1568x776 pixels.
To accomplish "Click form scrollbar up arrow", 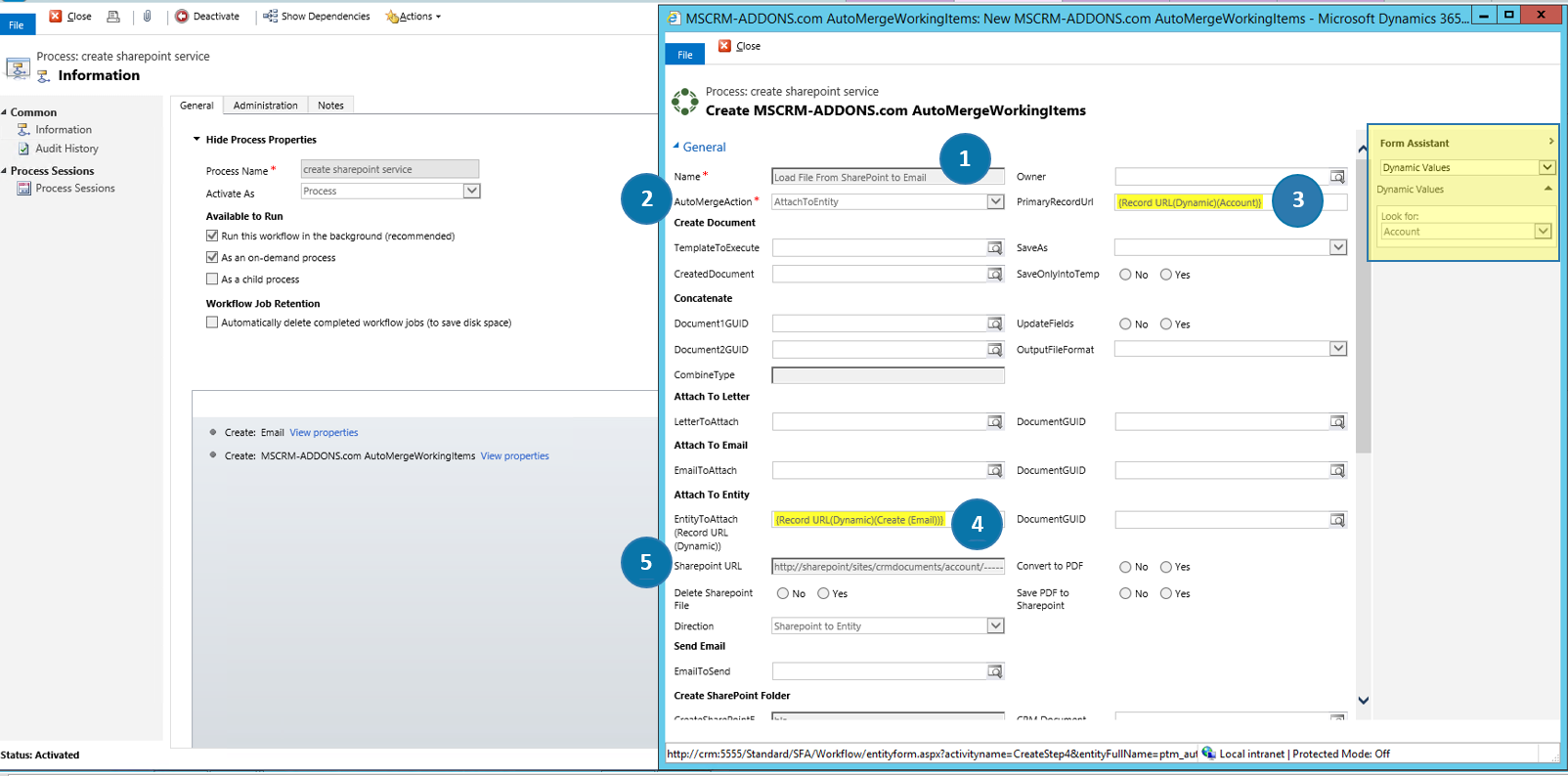I will click(1363, 149).
